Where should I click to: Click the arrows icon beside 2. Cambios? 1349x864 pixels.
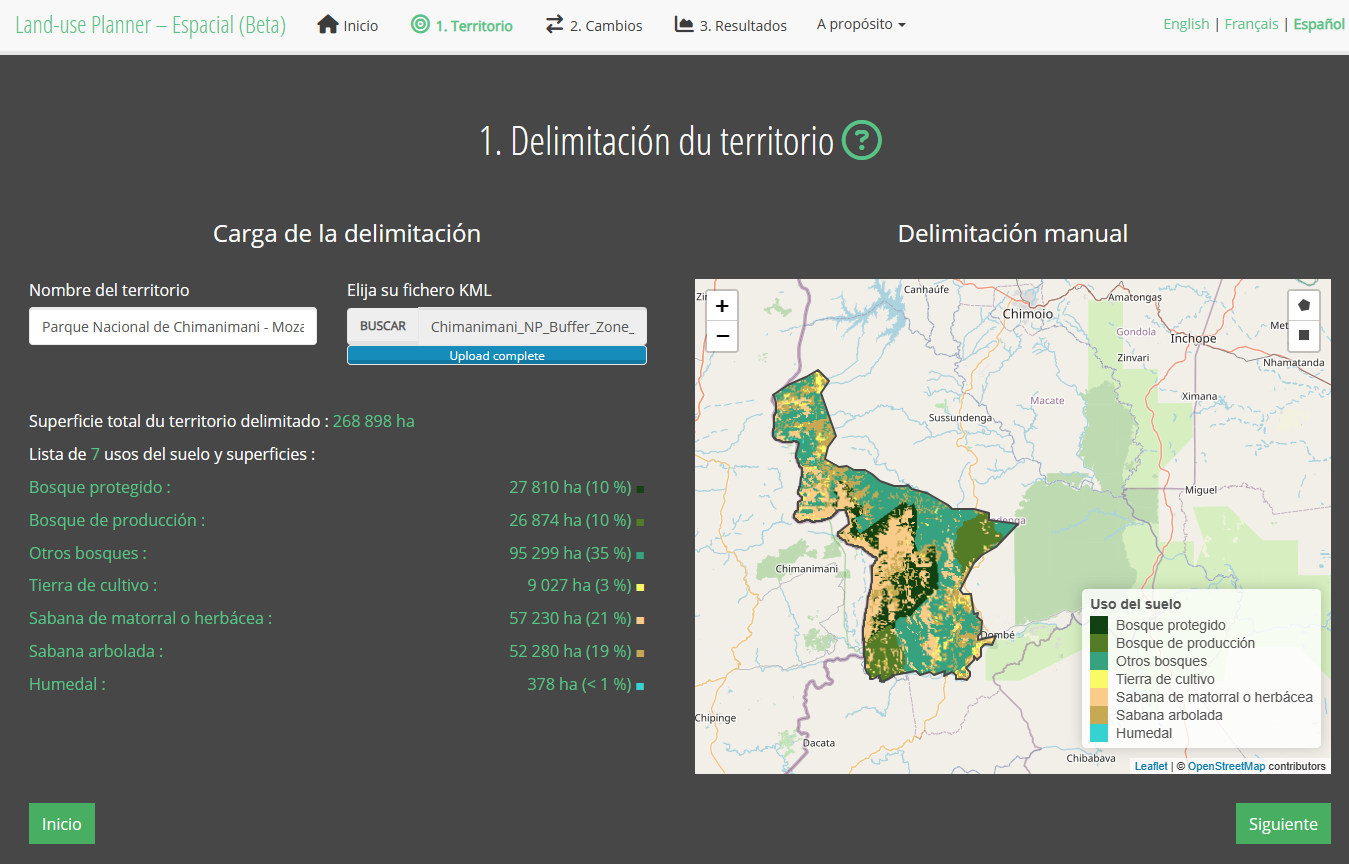coord(555,25)
